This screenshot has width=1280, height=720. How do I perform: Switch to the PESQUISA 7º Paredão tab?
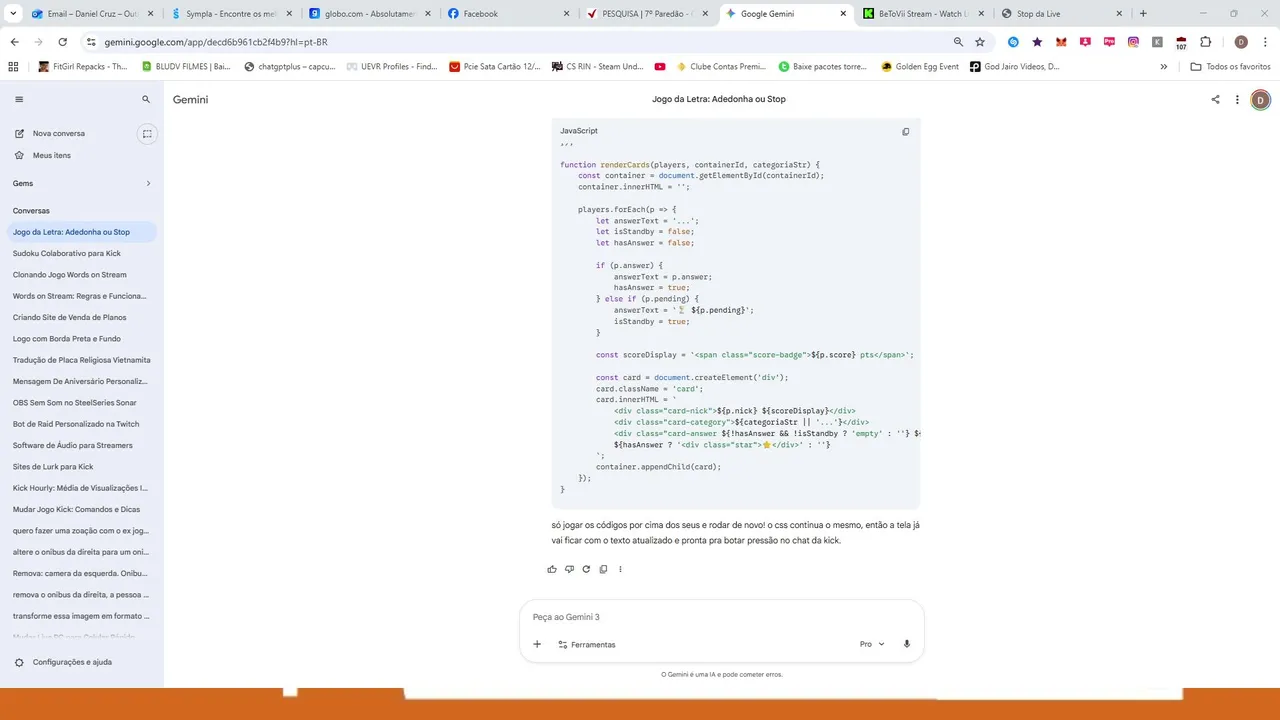[x=645, y=14]
